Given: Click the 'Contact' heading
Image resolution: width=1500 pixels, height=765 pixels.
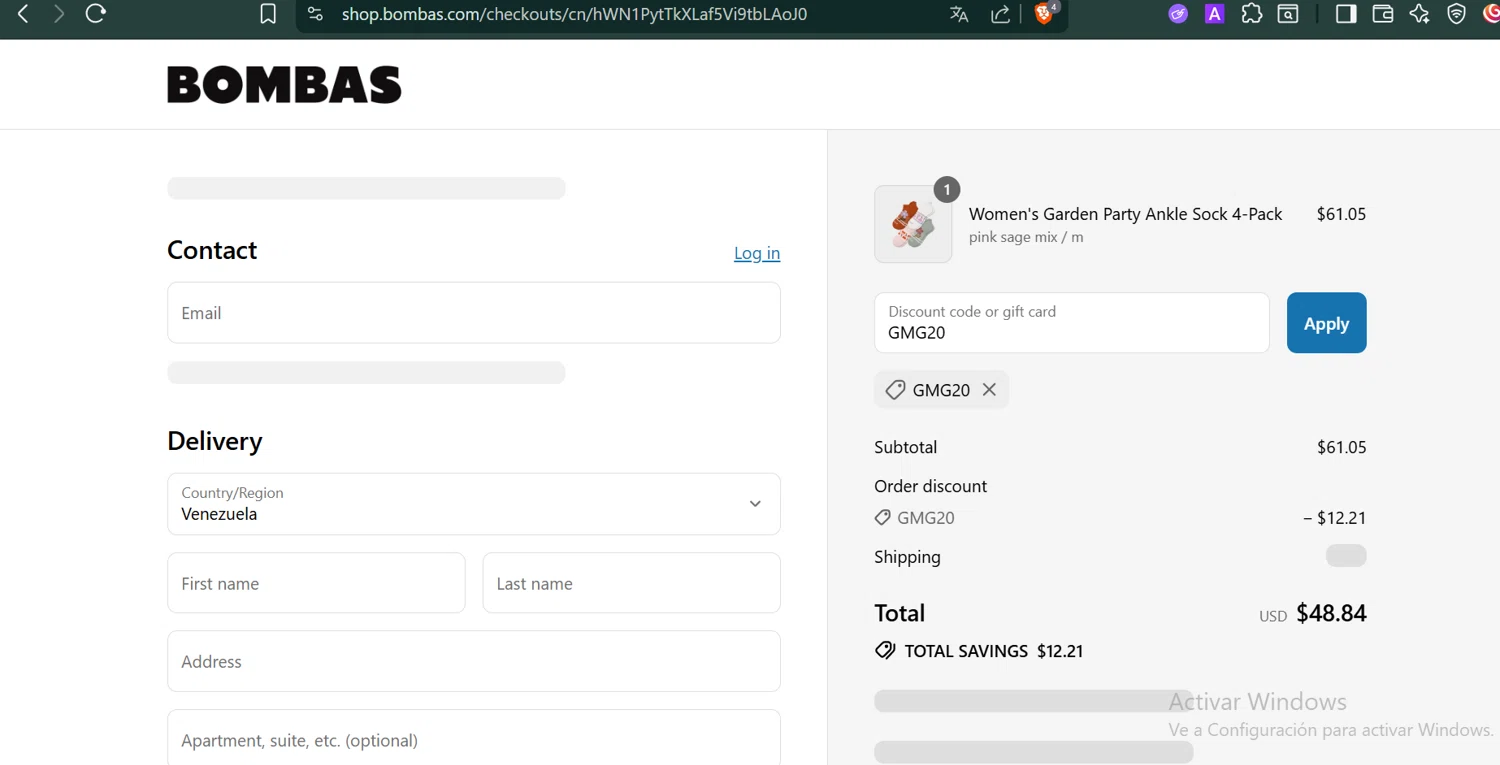Looking at the screenshot, I should coord(212,250).
